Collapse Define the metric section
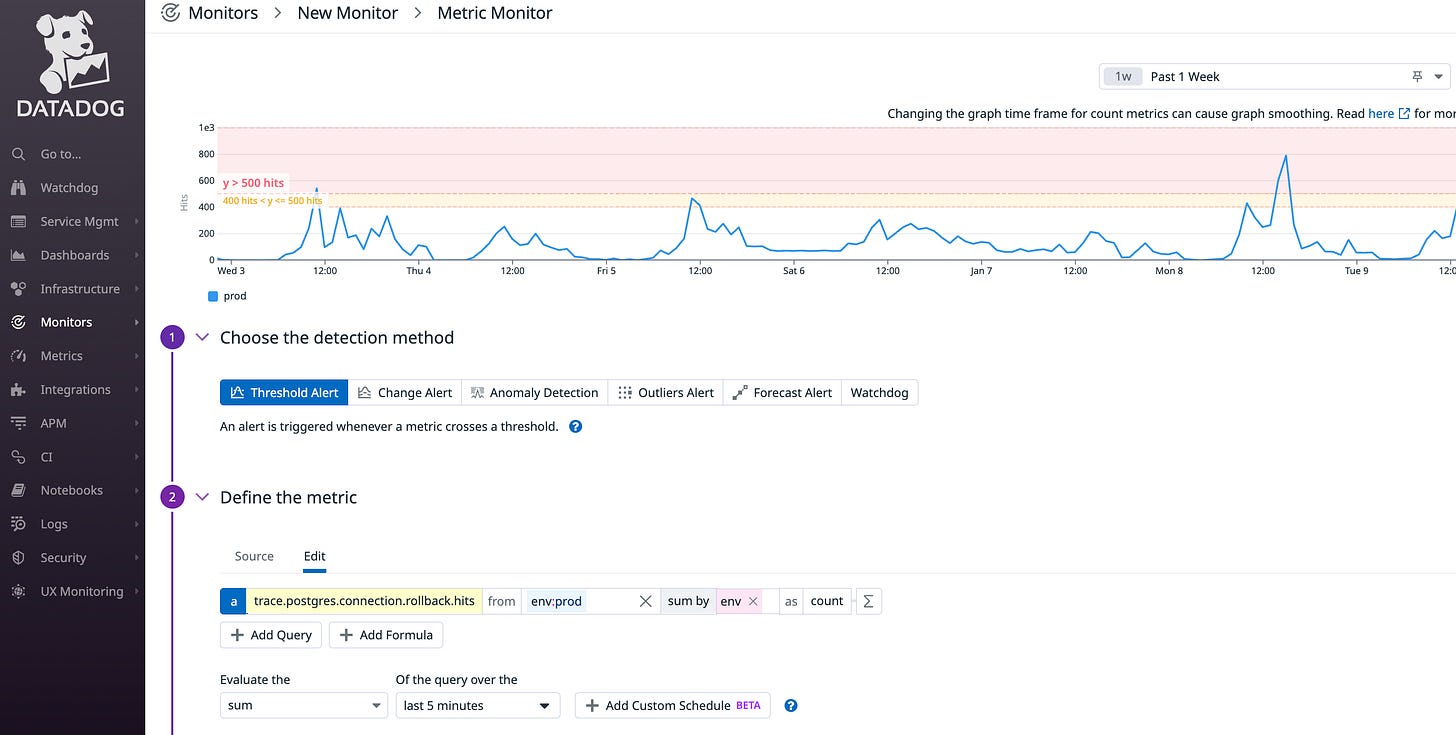1456x735 pixels. pos(203,497)
